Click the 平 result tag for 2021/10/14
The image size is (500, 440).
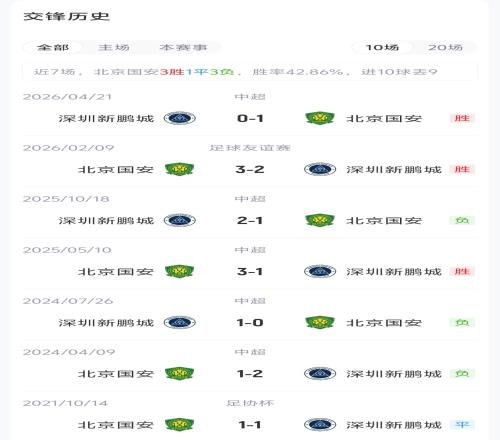(x=462, y=425)
